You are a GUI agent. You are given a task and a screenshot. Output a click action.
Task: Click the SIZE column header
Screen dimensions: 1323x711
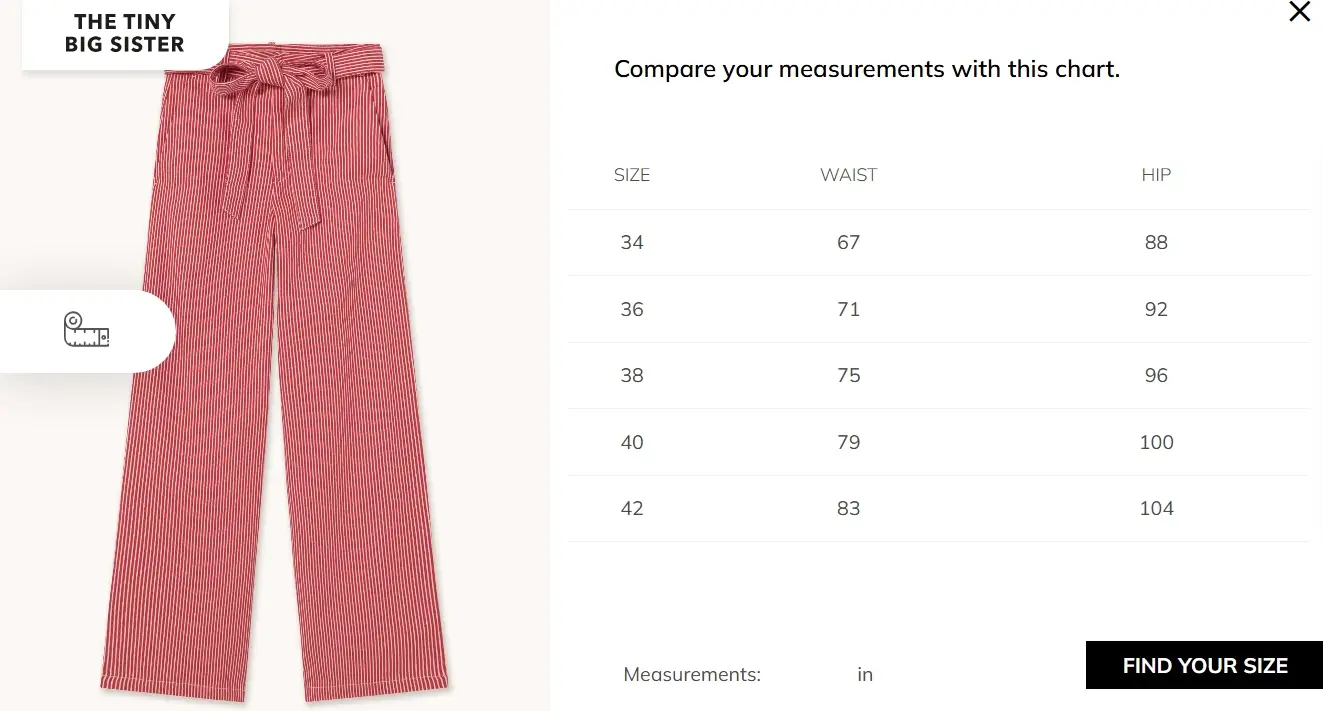631,175
